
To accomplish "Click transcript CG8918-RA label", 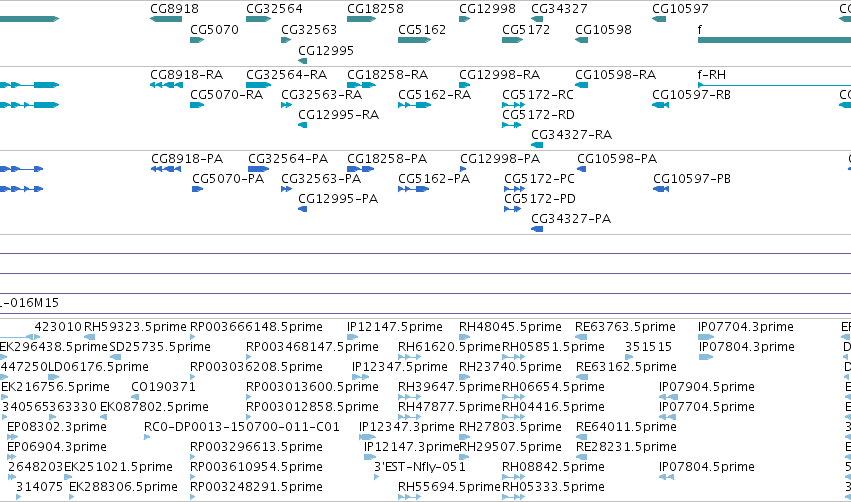I will (x=186, y=74).
